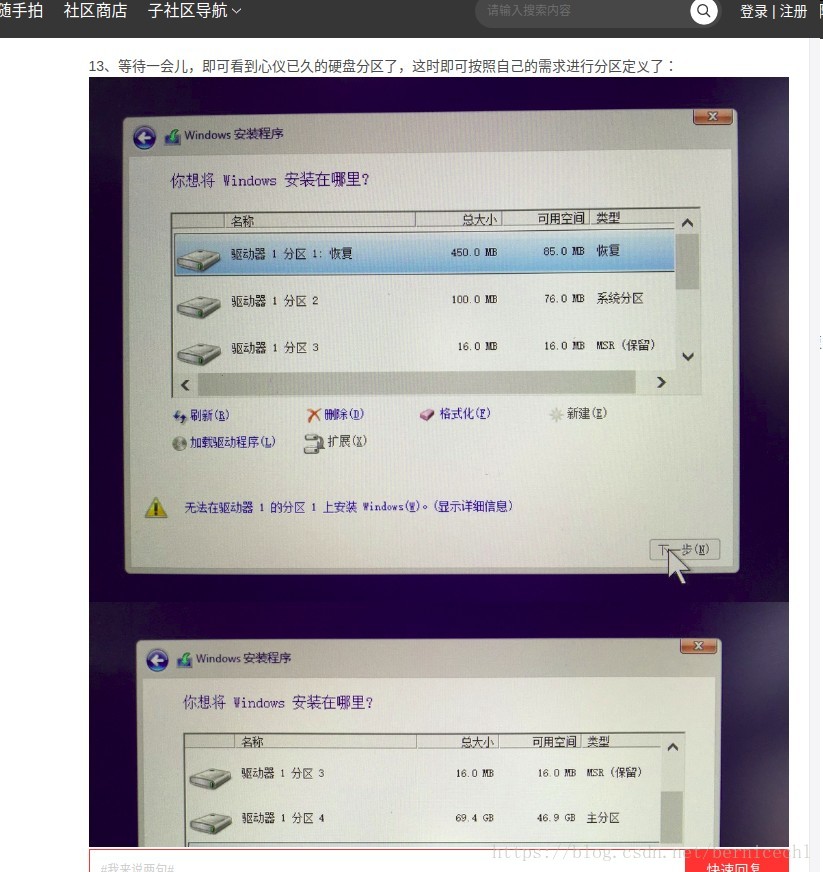Click the search magnifier icon in header
Image resolution: width=823 pixels, height=872 pixels.
point(703,11)
